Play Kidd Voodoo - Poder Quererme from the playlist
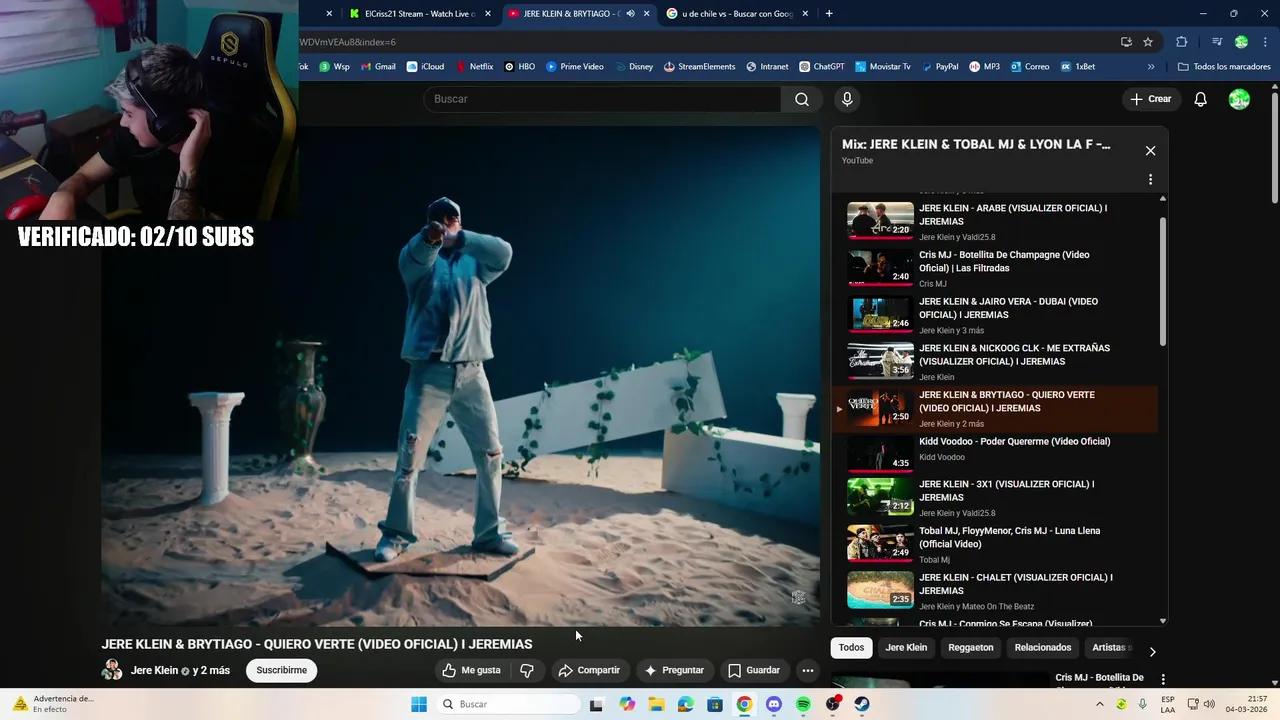 pyautogui.click(x=995, y=455)
